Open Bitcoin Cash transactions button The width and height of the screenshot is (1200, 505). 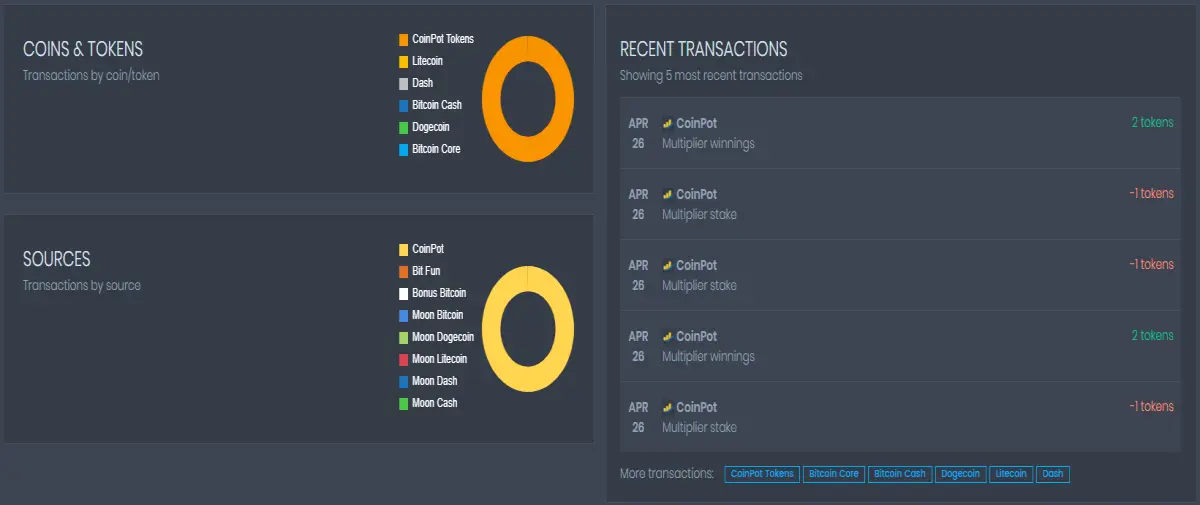click(900, 474)
